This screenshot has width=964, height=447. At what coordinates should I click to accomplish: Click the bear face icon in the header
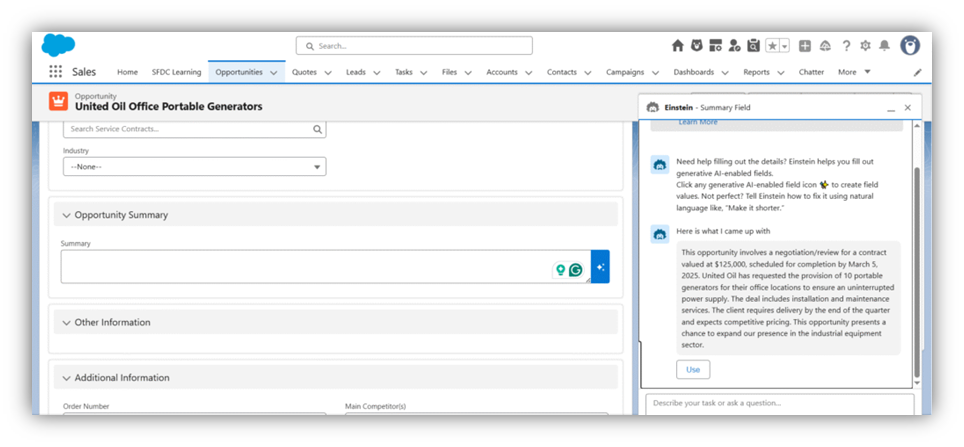(x=696, y=45)
